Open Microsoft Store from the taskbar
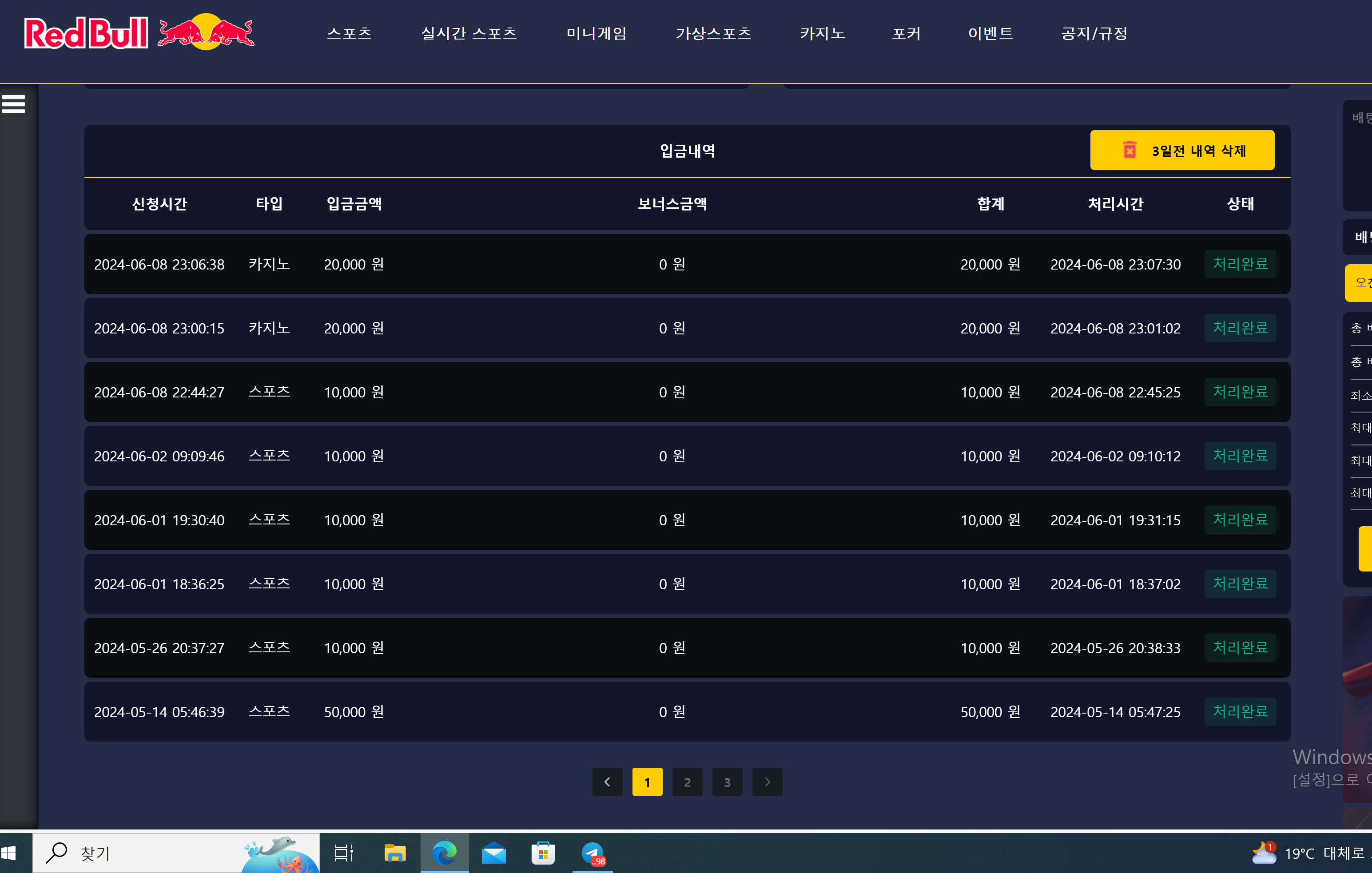This screenshot has height=873, width=1372. (543, 853)
